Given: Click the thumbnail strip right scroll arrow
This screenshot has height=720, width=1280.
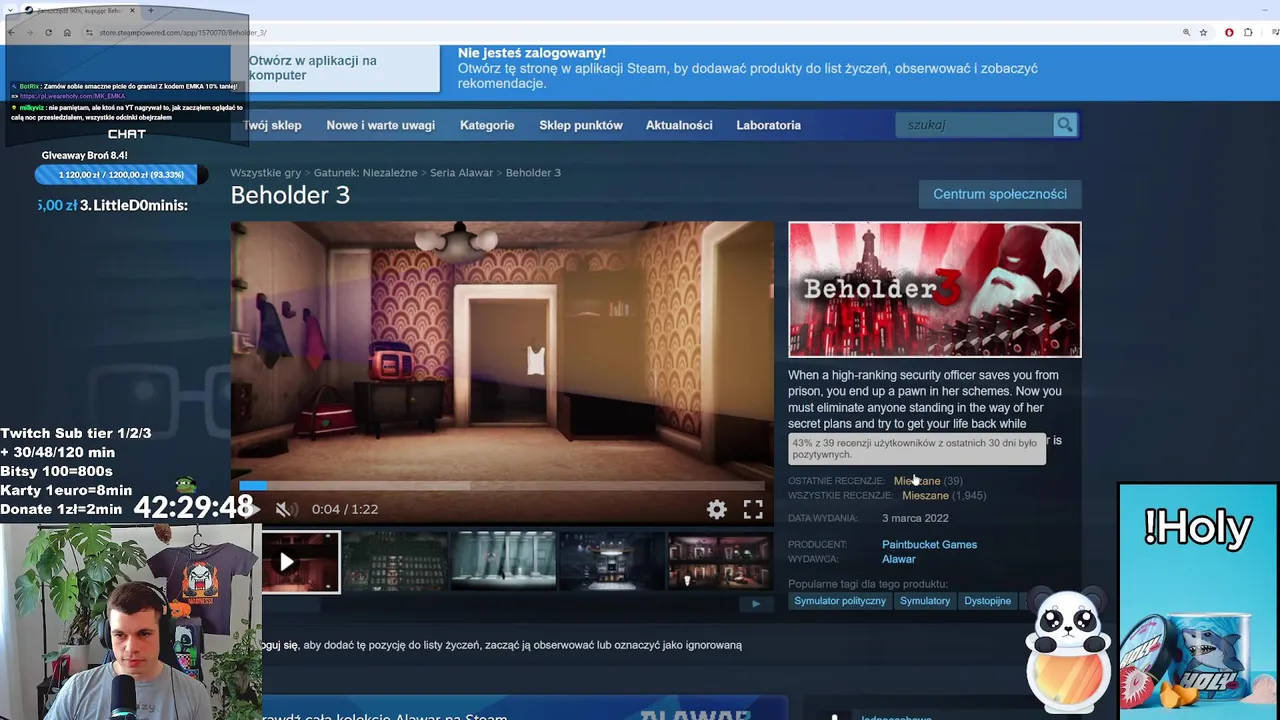Looking at the screenshot, I should point(756,603).
